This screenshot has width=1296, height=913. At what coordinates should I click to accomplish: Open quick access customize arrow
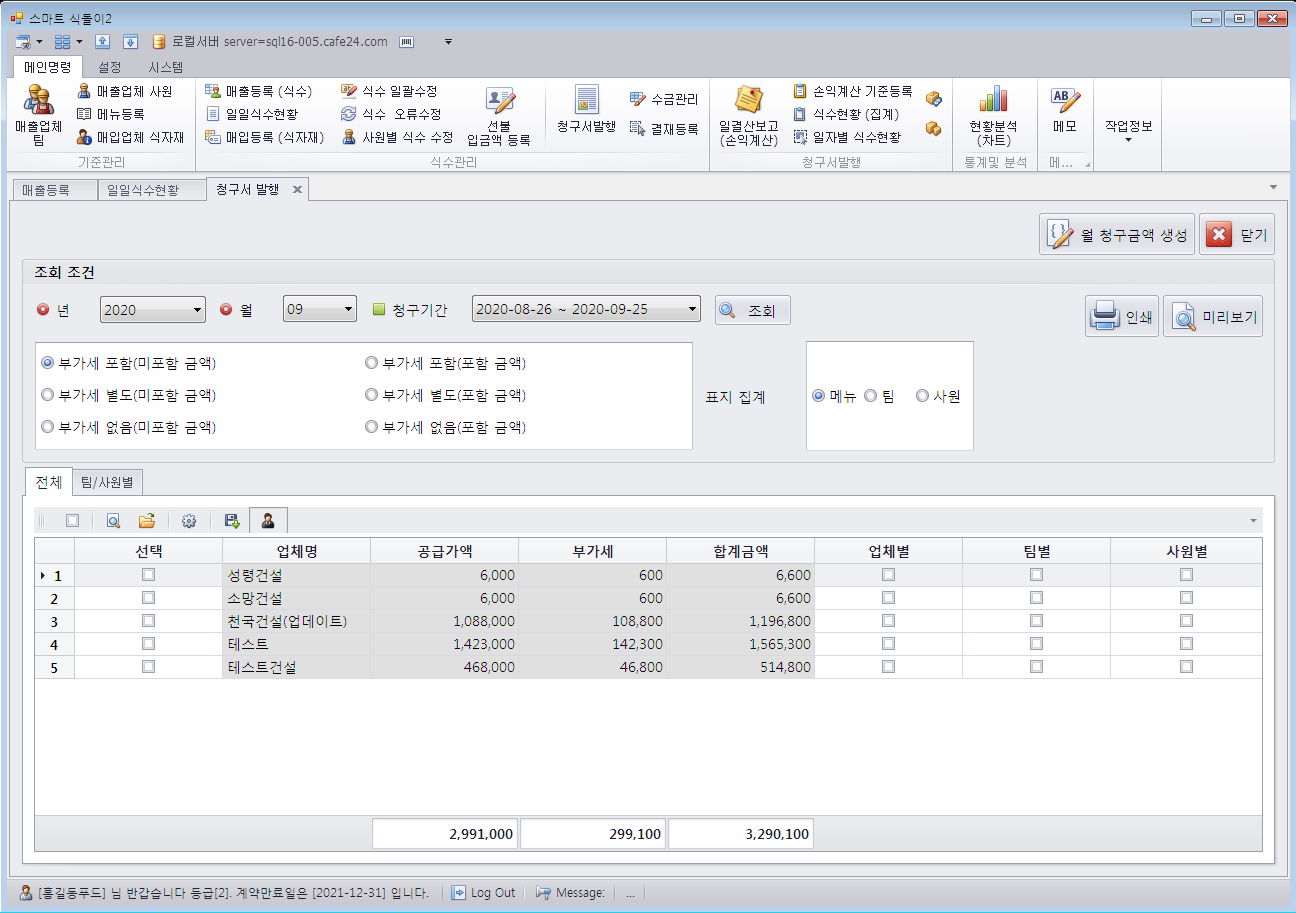coord(448,42)
